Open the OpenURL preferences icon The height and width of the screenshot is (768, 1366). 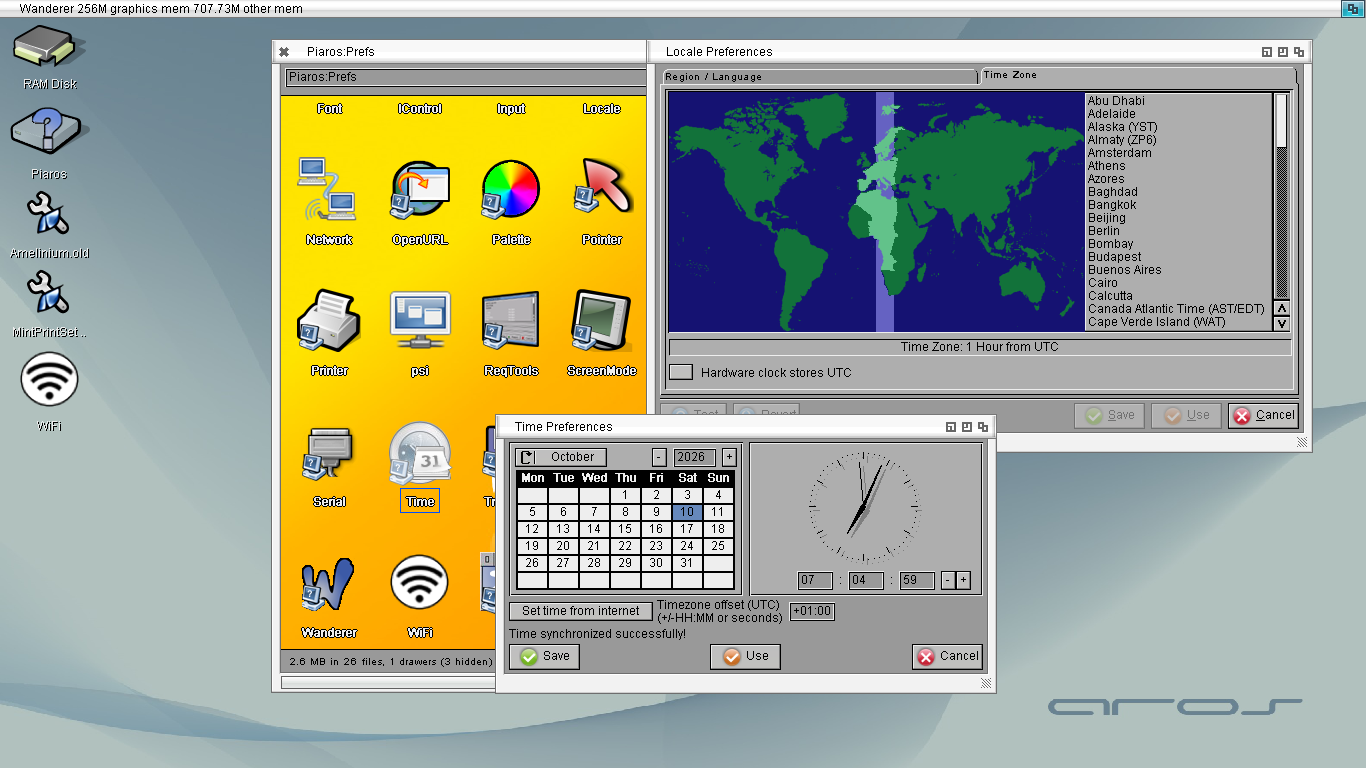tap(420, 190)
